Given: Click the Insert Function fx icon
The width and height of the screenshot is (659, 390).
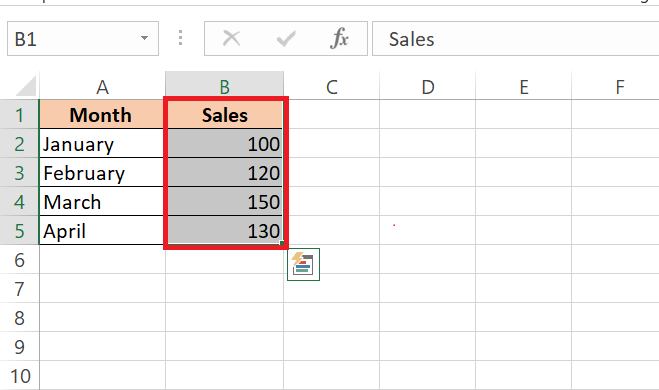Looking at the screenshot, I should click(339, 39).
